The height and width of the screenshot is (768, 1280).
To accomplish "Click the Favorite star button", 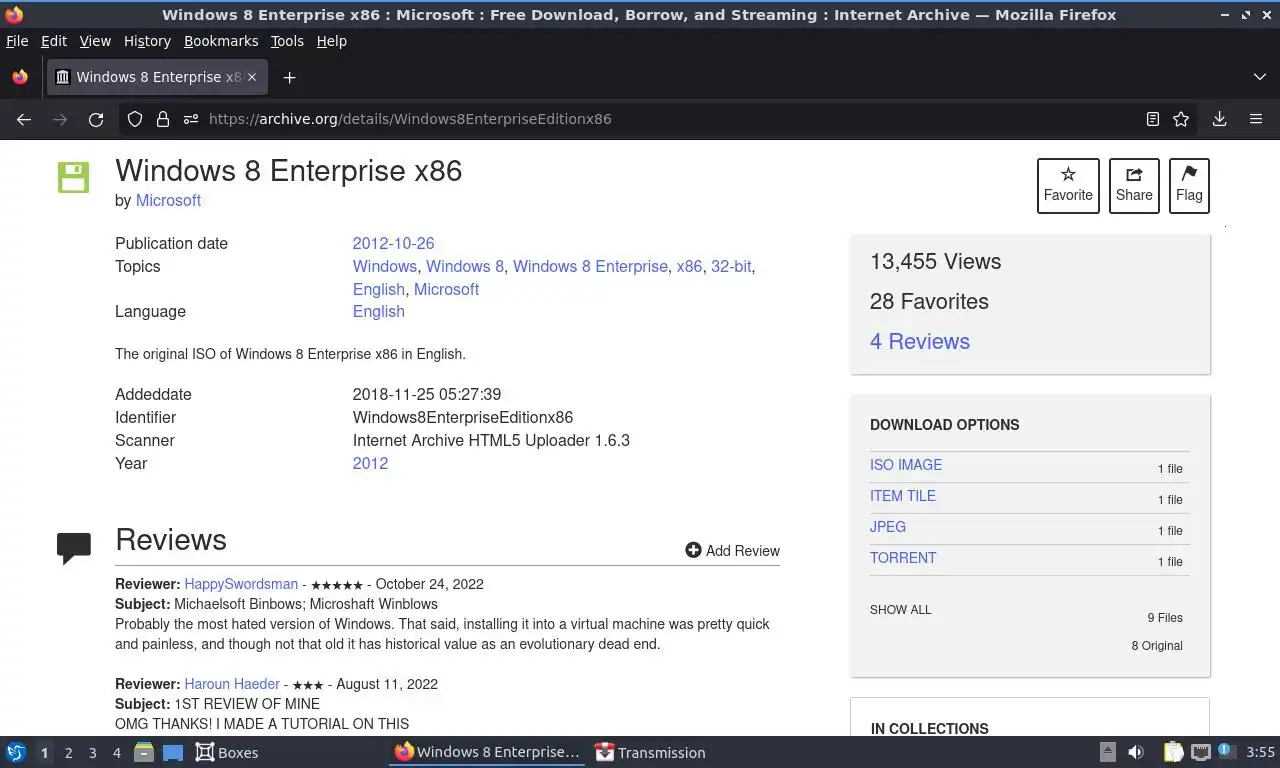I will coord(1068,186).
